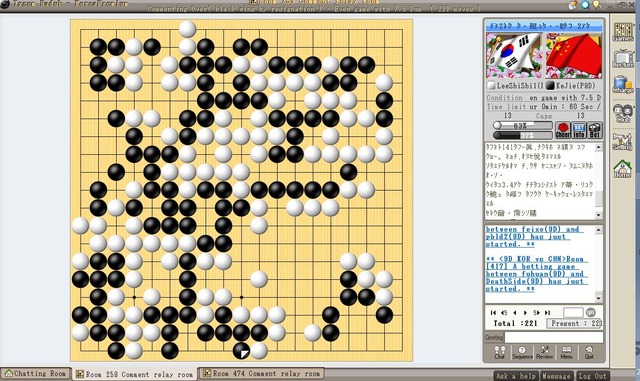Open the Sequence tool

522,352
